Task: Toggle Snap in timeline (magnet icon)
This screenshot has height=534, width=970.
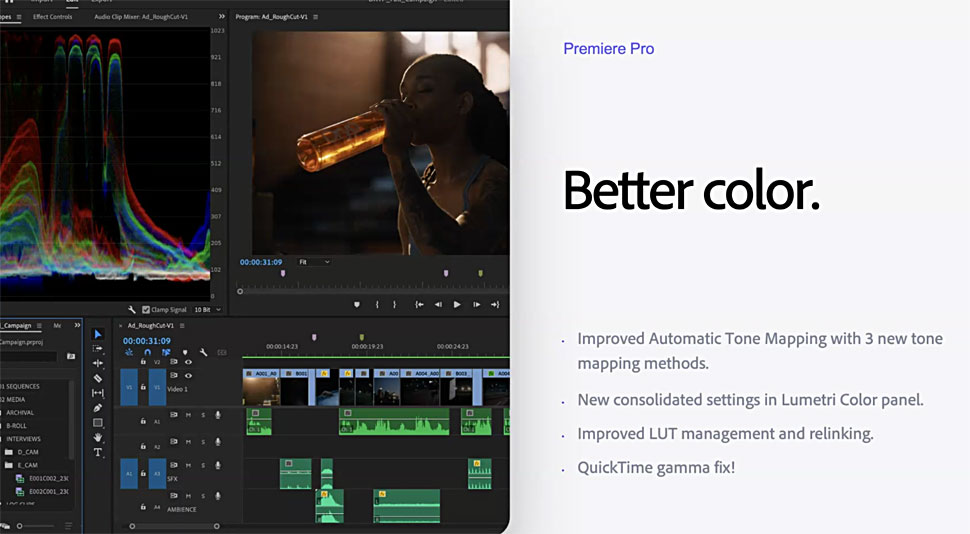Action: (x=147, y=352)
